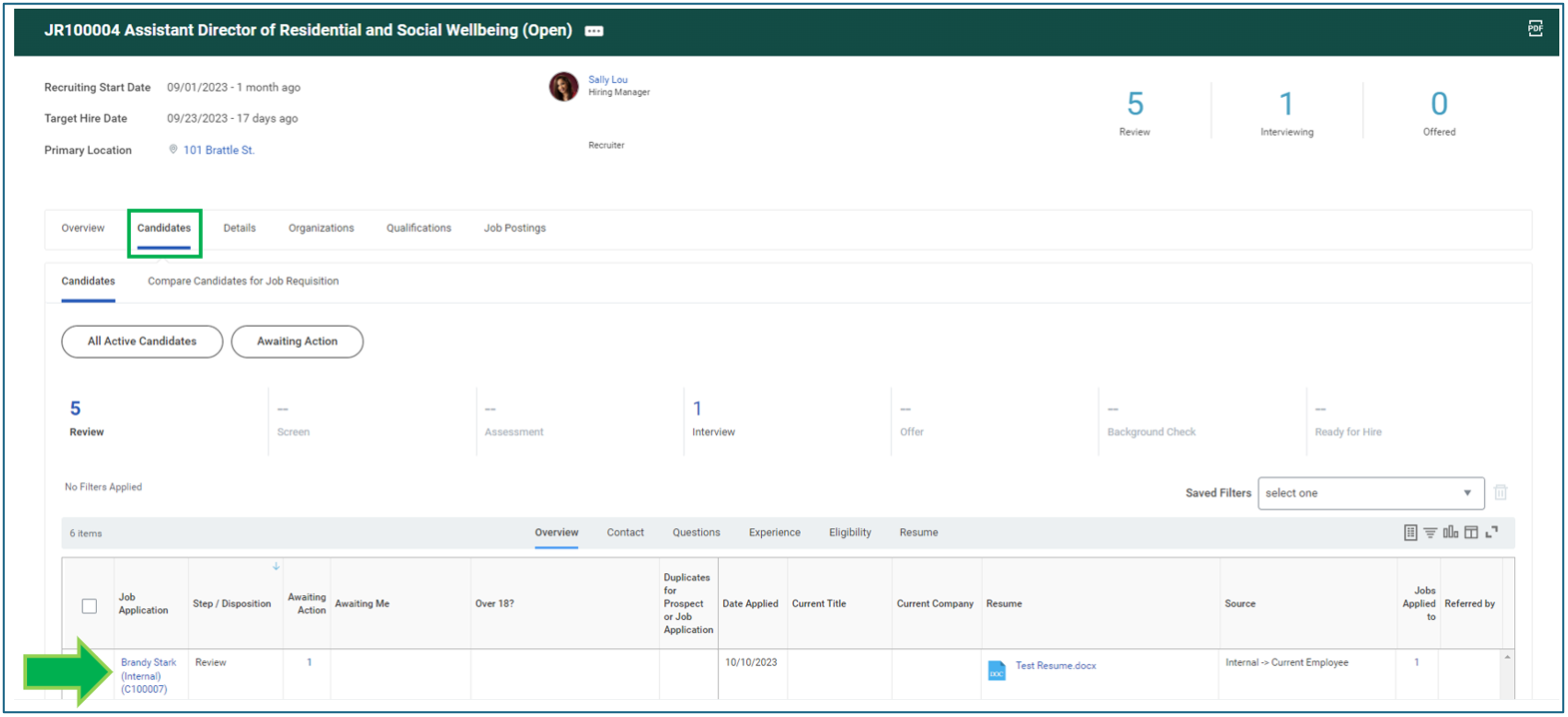
Task: Switch the grid to the Resume view
Action: click(919, 533)
